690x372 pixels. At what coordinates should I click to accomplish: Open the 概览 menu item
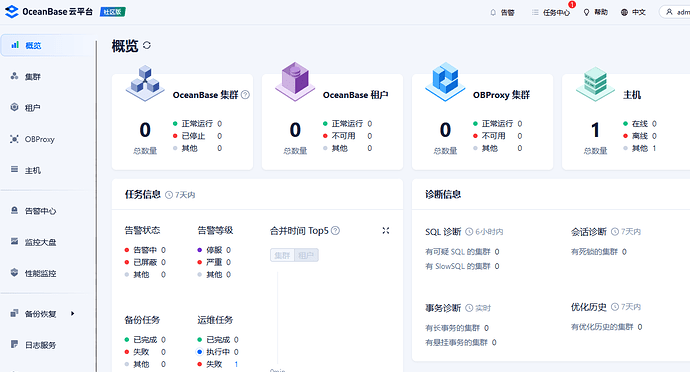click(x=47, y=45)
